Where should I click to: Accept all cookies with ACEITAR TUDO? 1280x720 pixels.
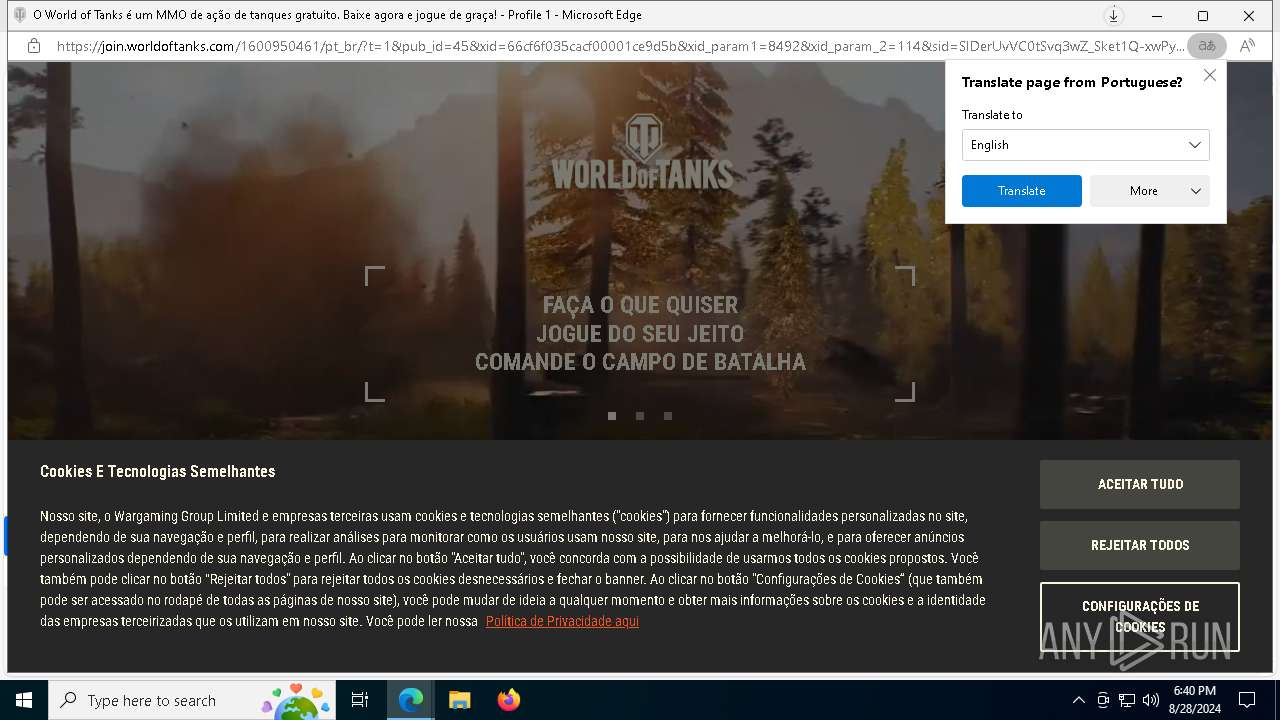point(1139,484)
